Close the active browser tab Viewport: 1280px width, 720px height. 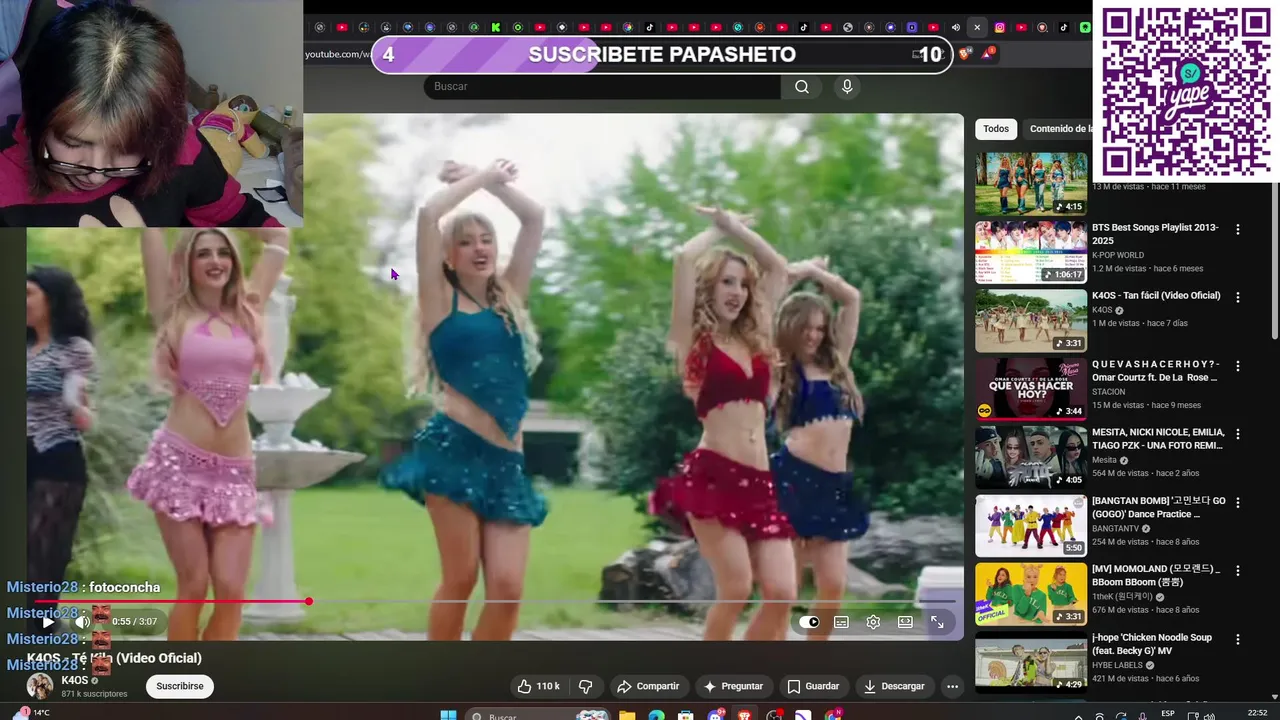click(977, 27)
